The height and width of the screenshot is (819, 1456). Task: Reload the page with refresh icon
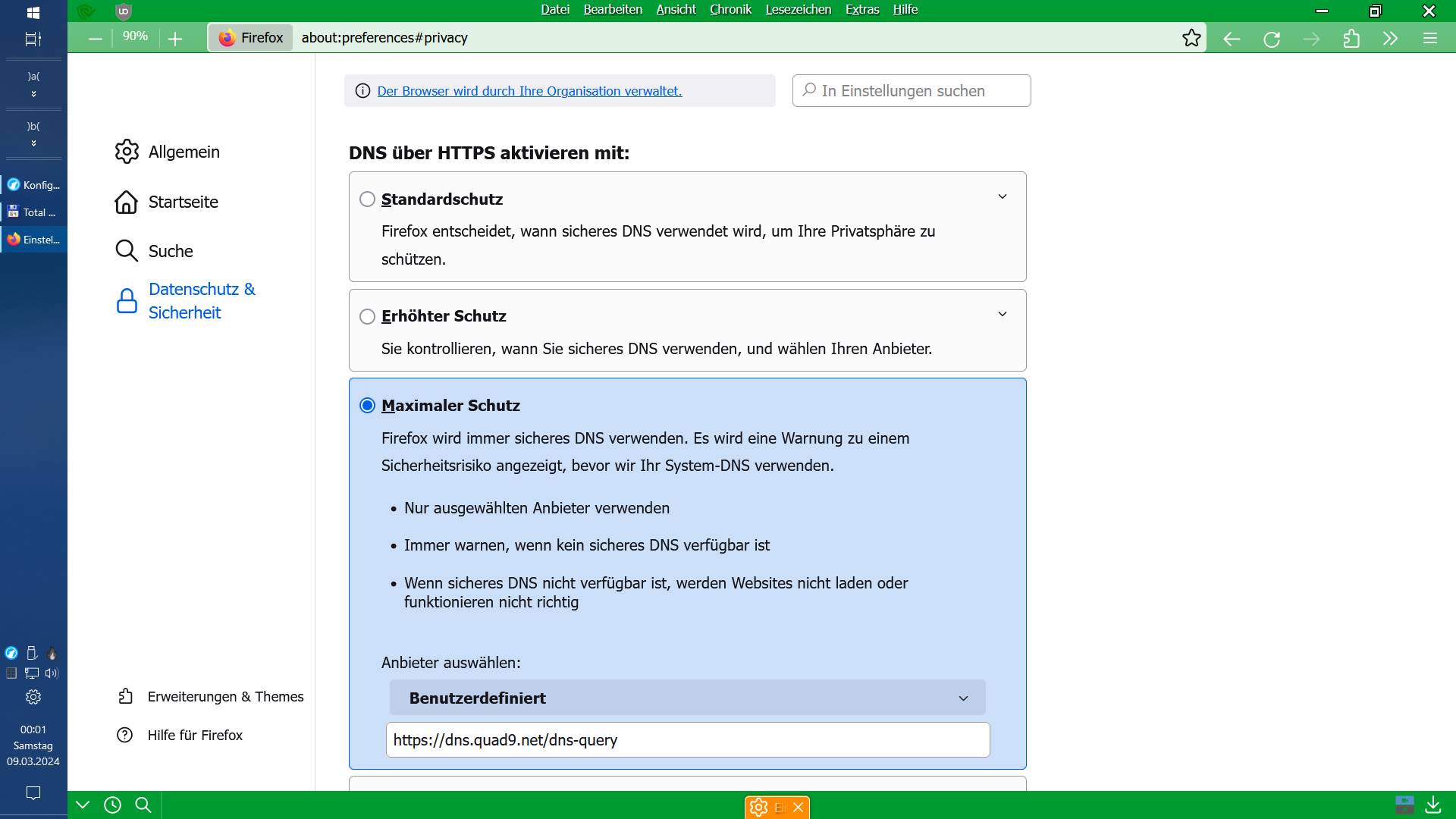[1272, 39]
